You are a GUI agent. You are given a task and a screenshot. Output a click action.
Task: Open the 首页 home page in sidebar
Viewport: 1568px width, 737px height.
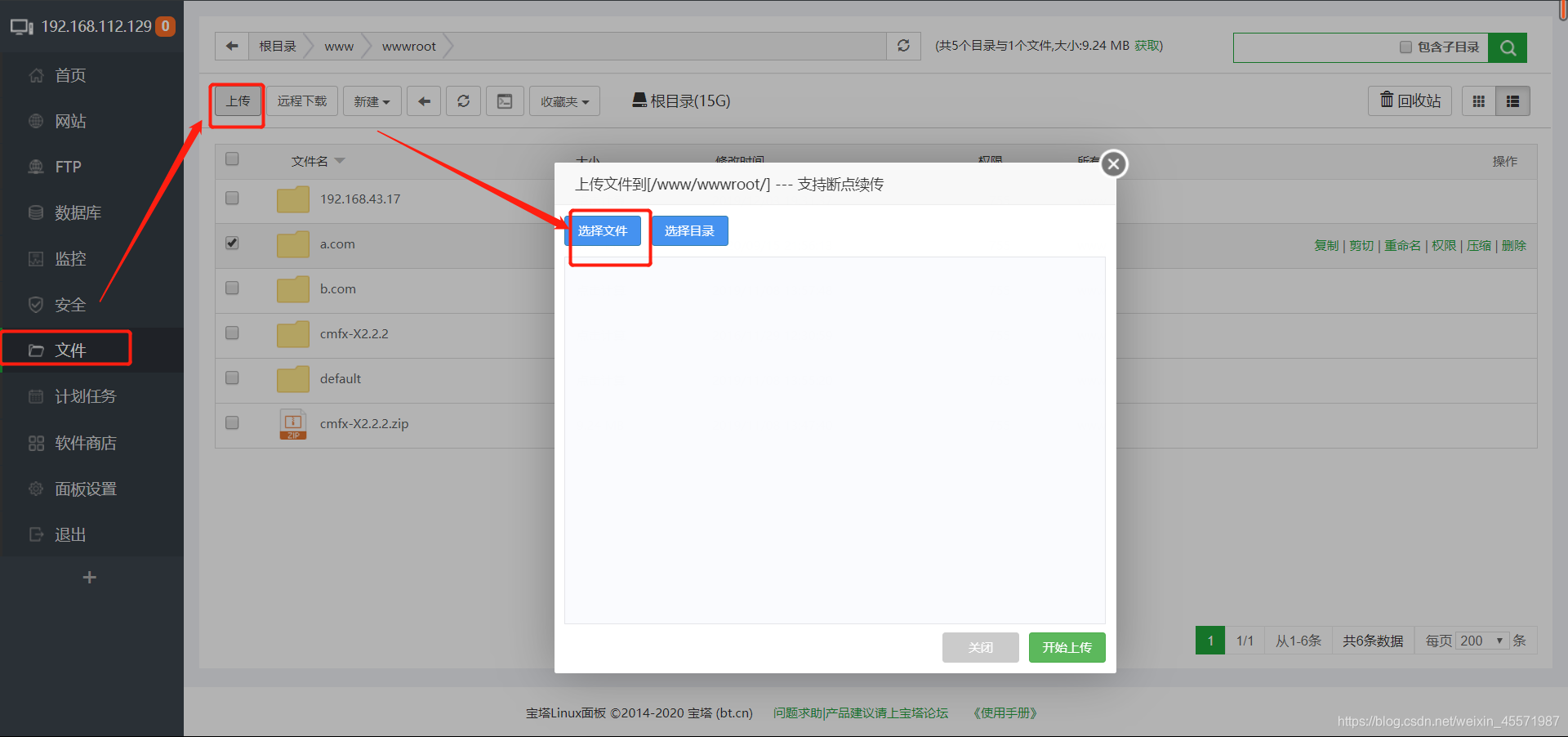(x=70, y=75)
